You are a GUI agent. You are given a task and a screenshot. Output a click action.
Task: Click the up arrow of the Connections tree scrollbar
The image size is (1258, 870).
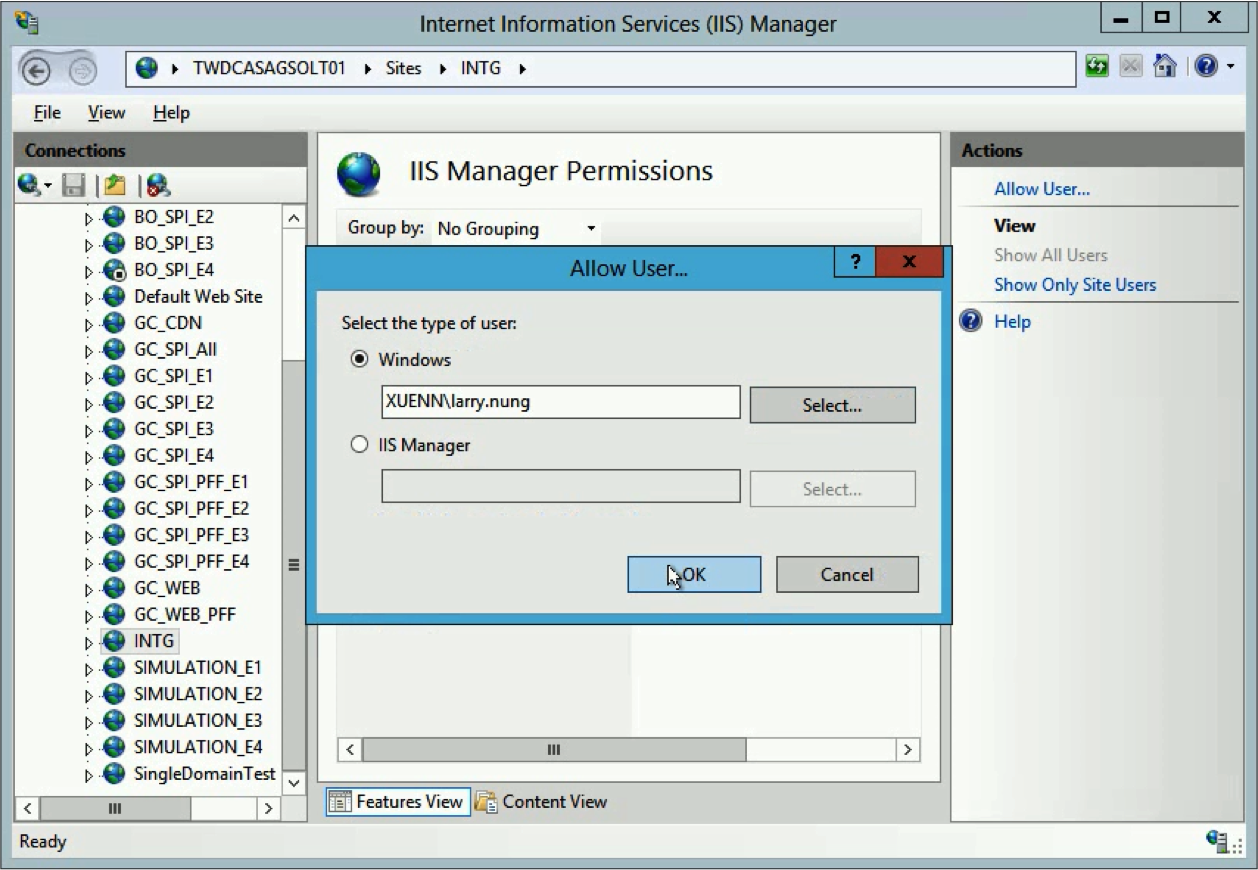tap(294, 217)
